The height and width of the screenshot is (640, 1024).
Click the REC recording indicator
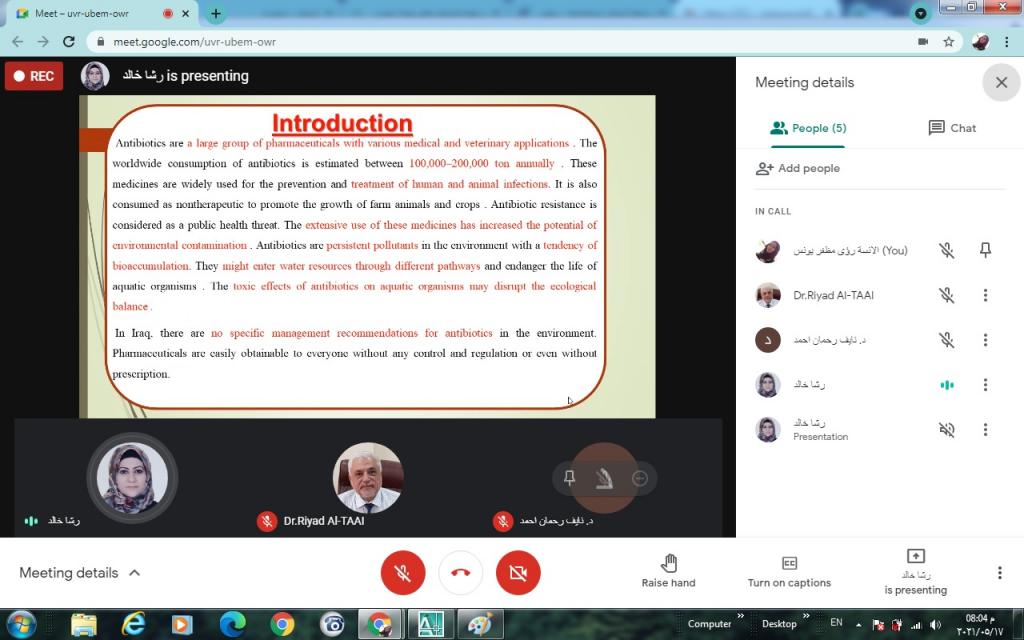tap(34, 76)
